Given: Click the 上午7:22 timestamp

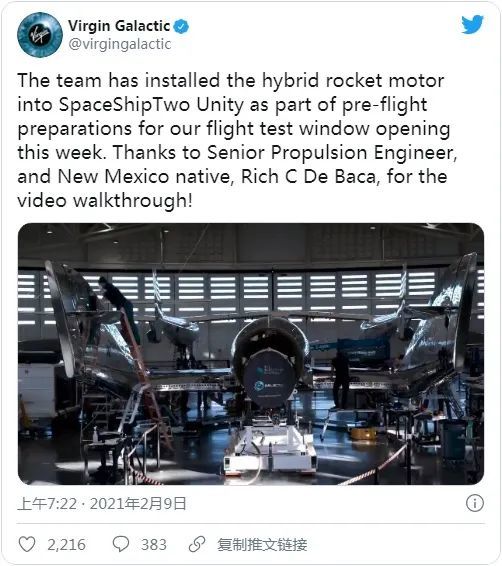Looking at the screenshot, I should point(47,504).
